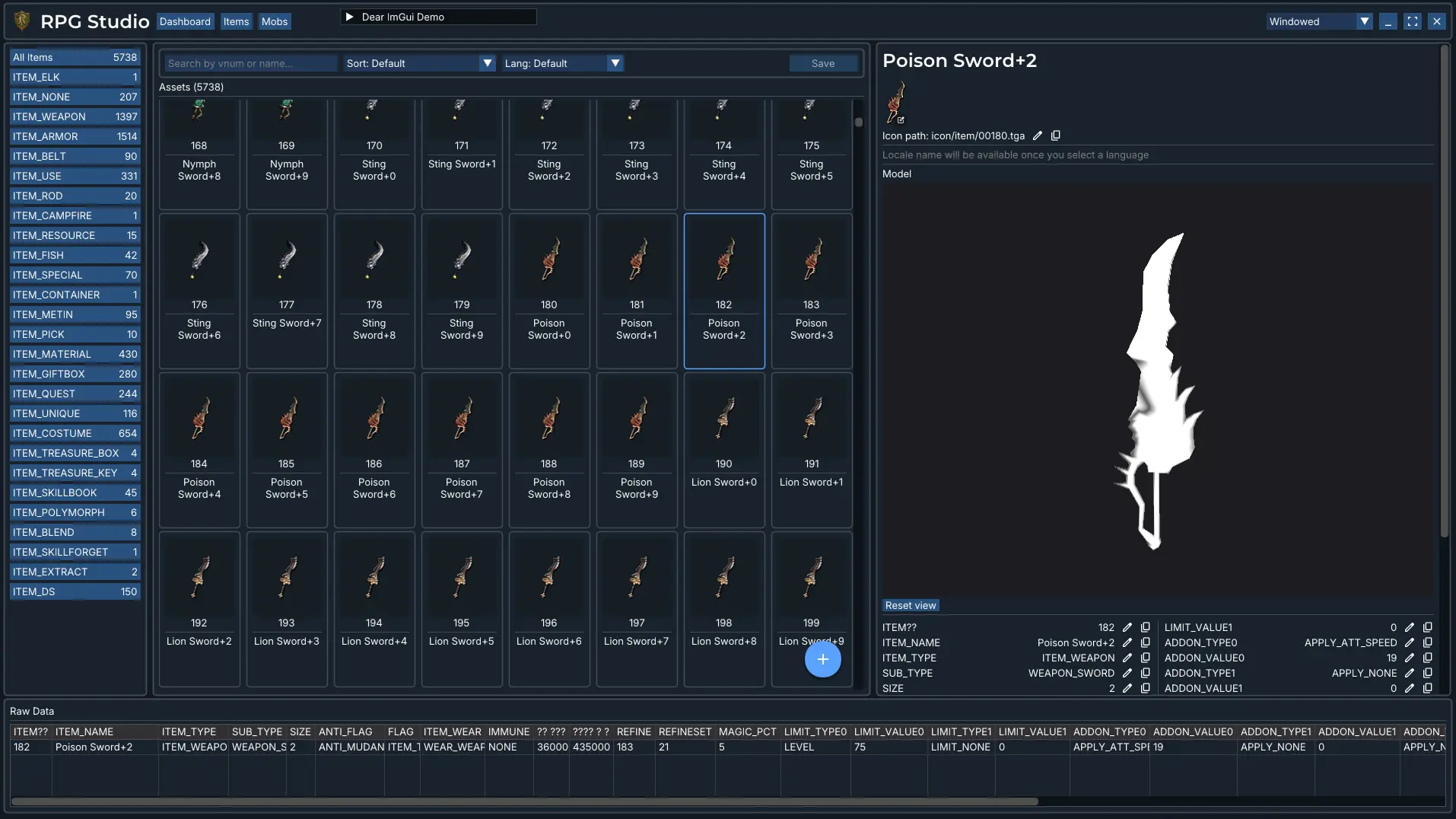Image resolution: width=1456 pixels, height=819 pixels.
Task: Copy the ITEM_TYPE value with its copy icon
Action: (x=1146, y=658)
